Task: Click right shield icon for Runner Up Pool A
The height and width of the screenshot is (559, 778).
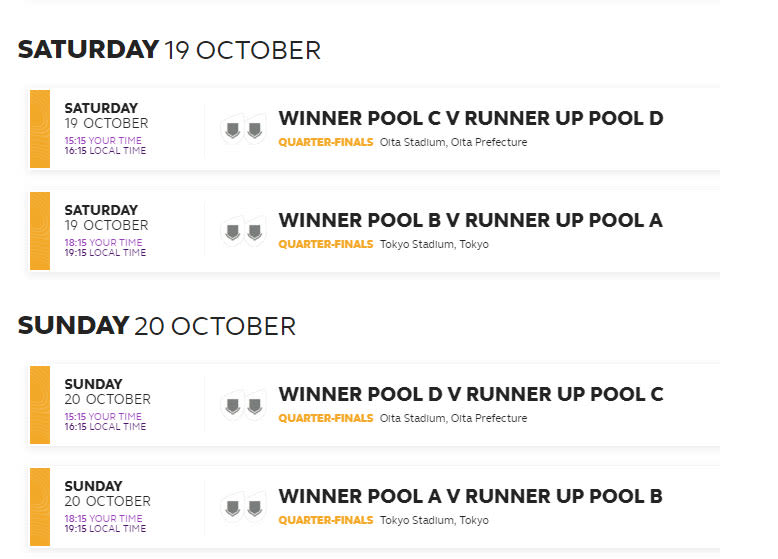Action: coord(255,232)
